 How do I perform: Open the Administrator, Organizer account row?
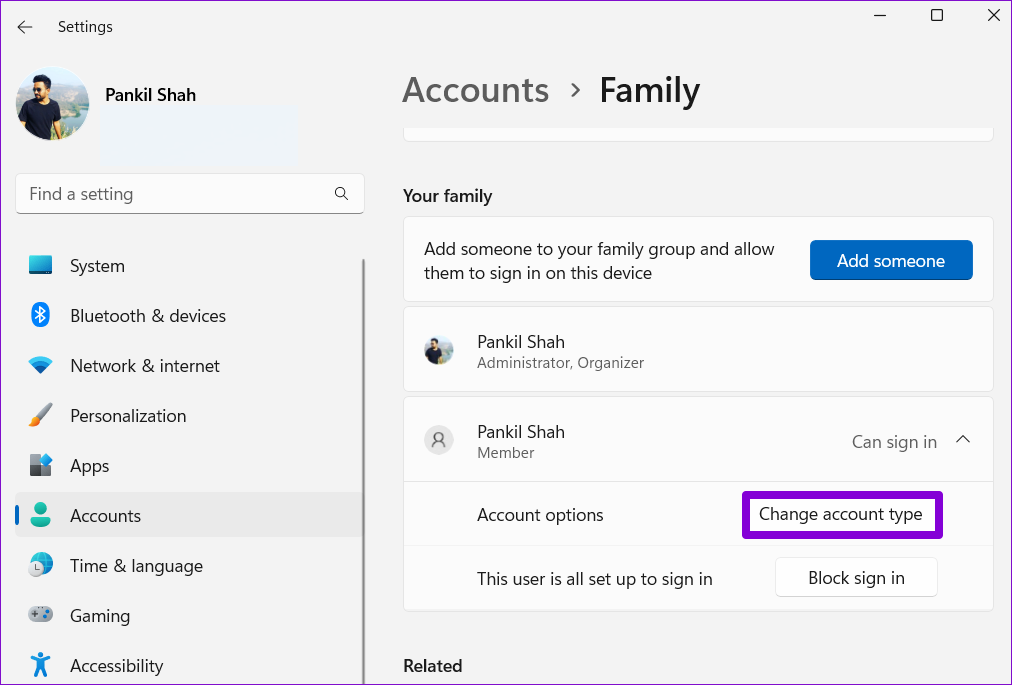(697, 351)
